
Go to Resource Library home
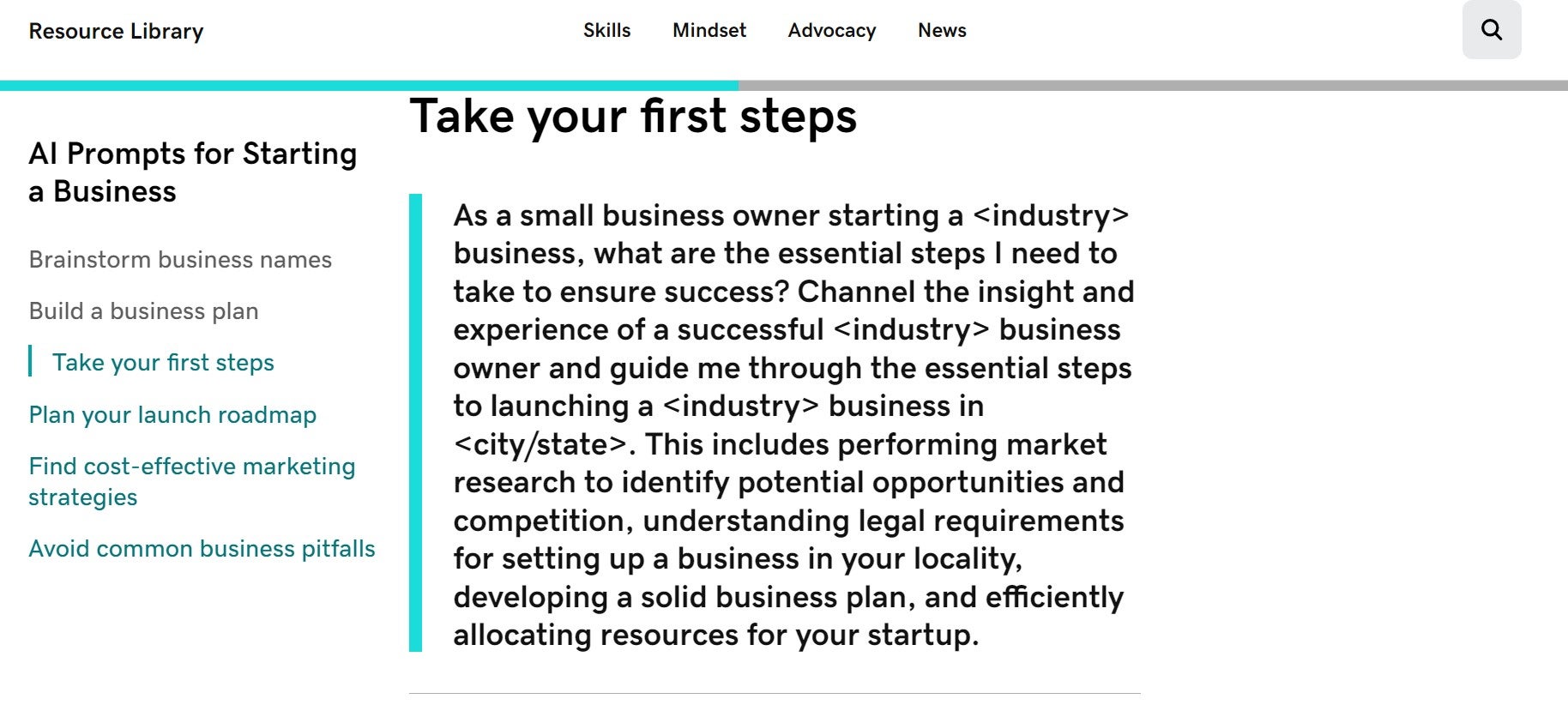tap(116, 32)
